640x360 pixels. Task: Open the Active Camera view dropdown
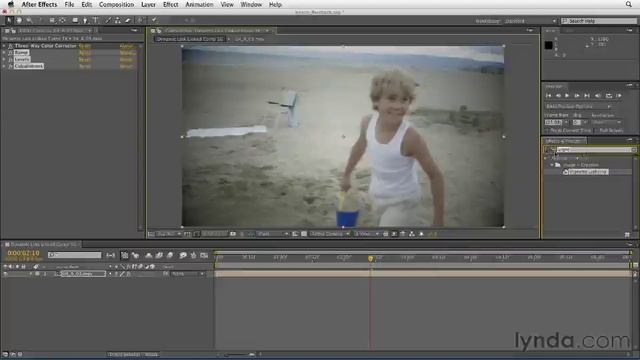pyautogui.click(x=330, y=234)
